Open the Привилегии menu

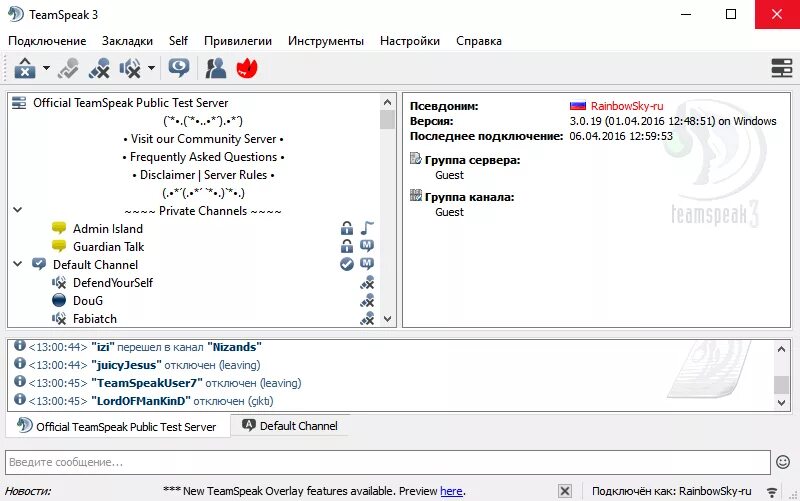tap(238, 41)
